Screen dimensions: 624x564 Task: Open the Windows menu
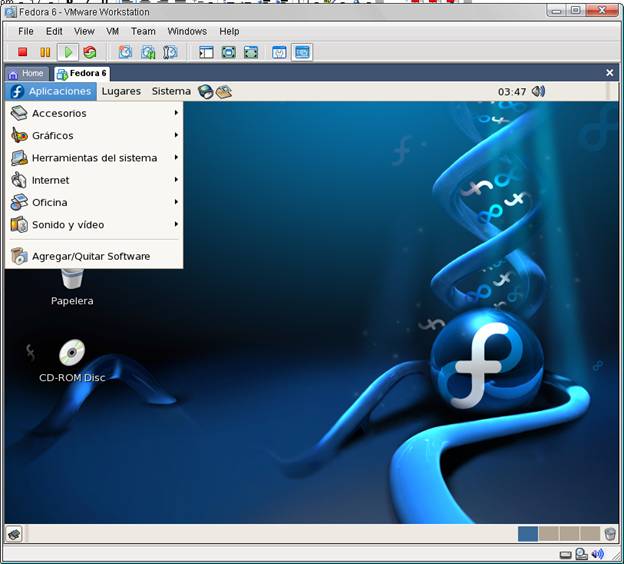pyautogui.click(x=187, y=31)
